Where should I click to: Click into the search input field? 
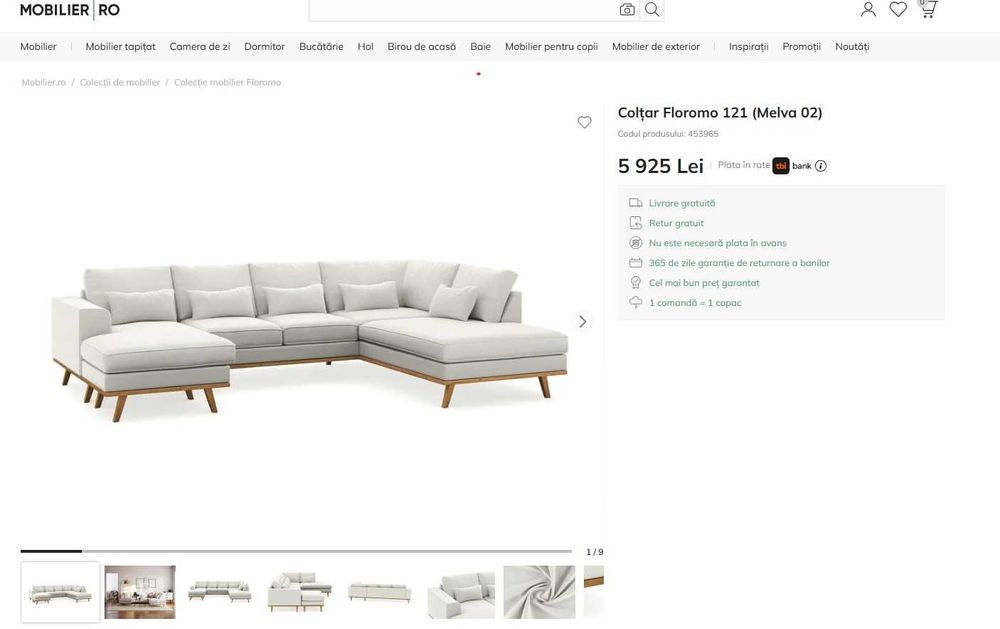click(x=464, y=10)
